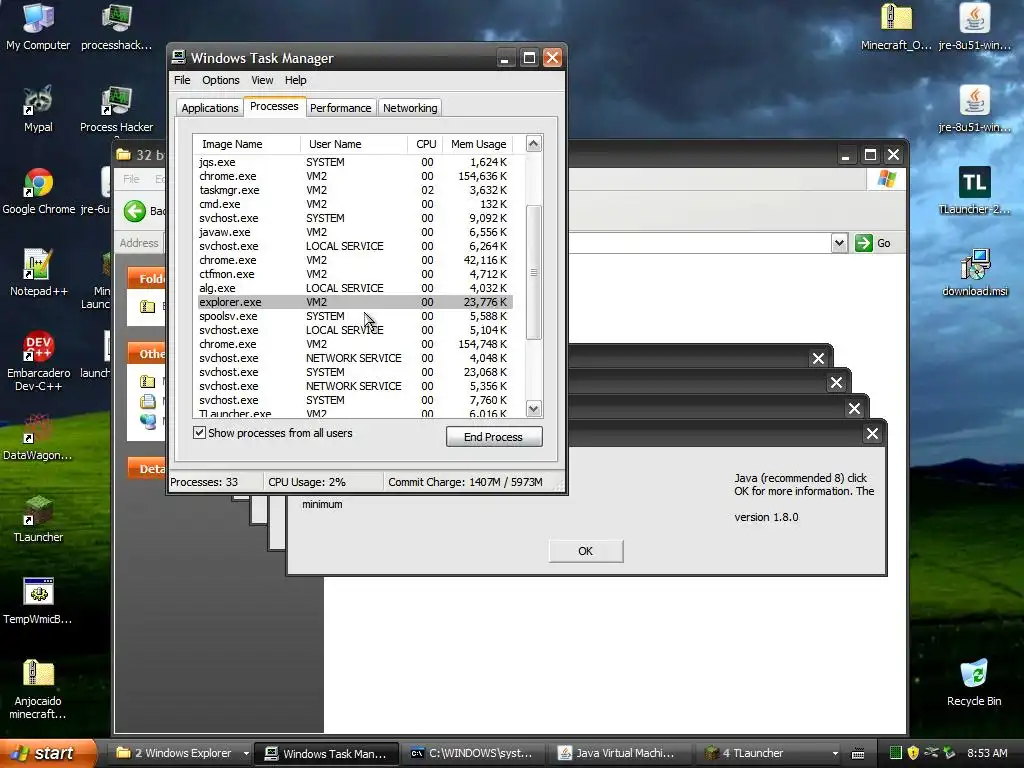Open Notepad++ desktop shortcut
The image size is (1024, 768).
[x=38, y=273]
